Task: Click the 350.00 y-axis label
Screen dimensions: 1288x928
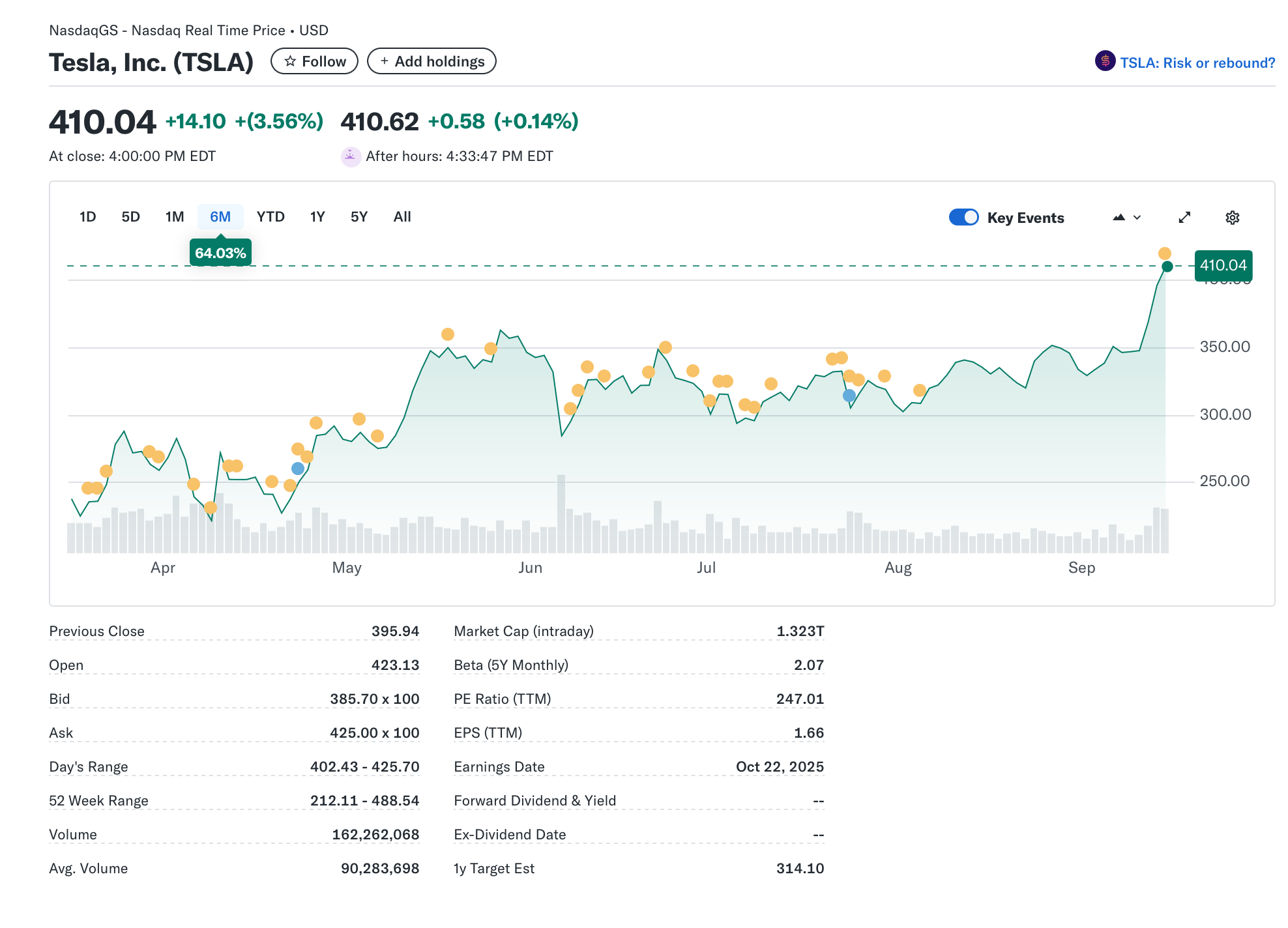Action: 1225,347
